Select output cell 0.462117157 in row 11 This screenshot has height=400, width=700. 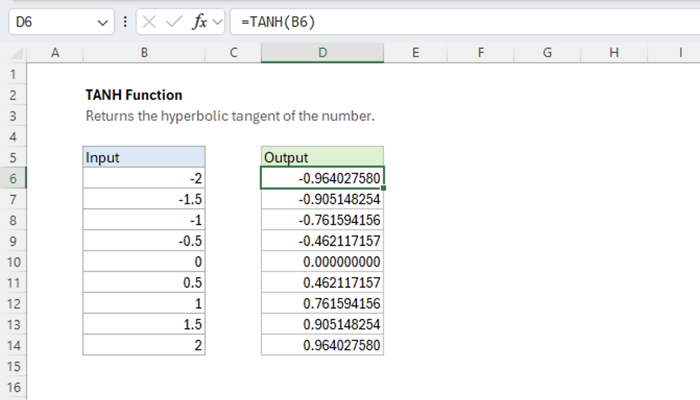pyautogui.click(x=322, y=283)
